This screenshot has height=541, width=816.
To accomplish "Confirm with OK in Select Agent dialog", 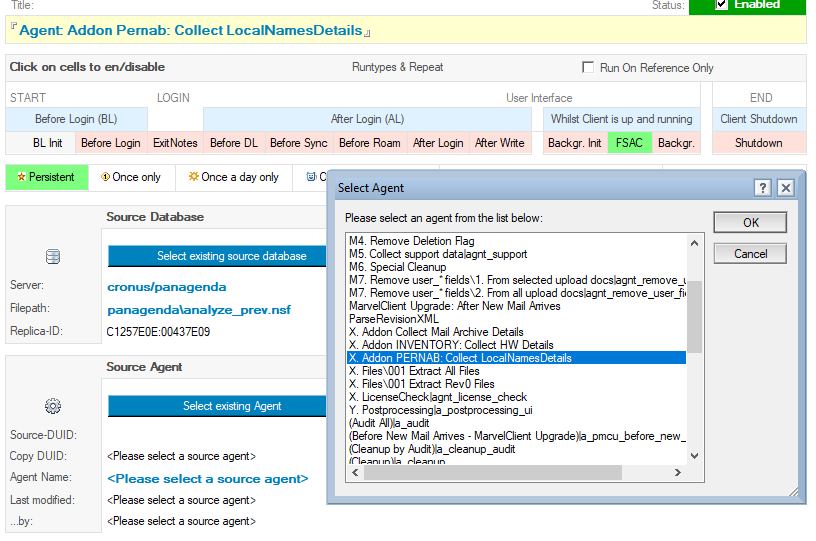I will (750, 223).
